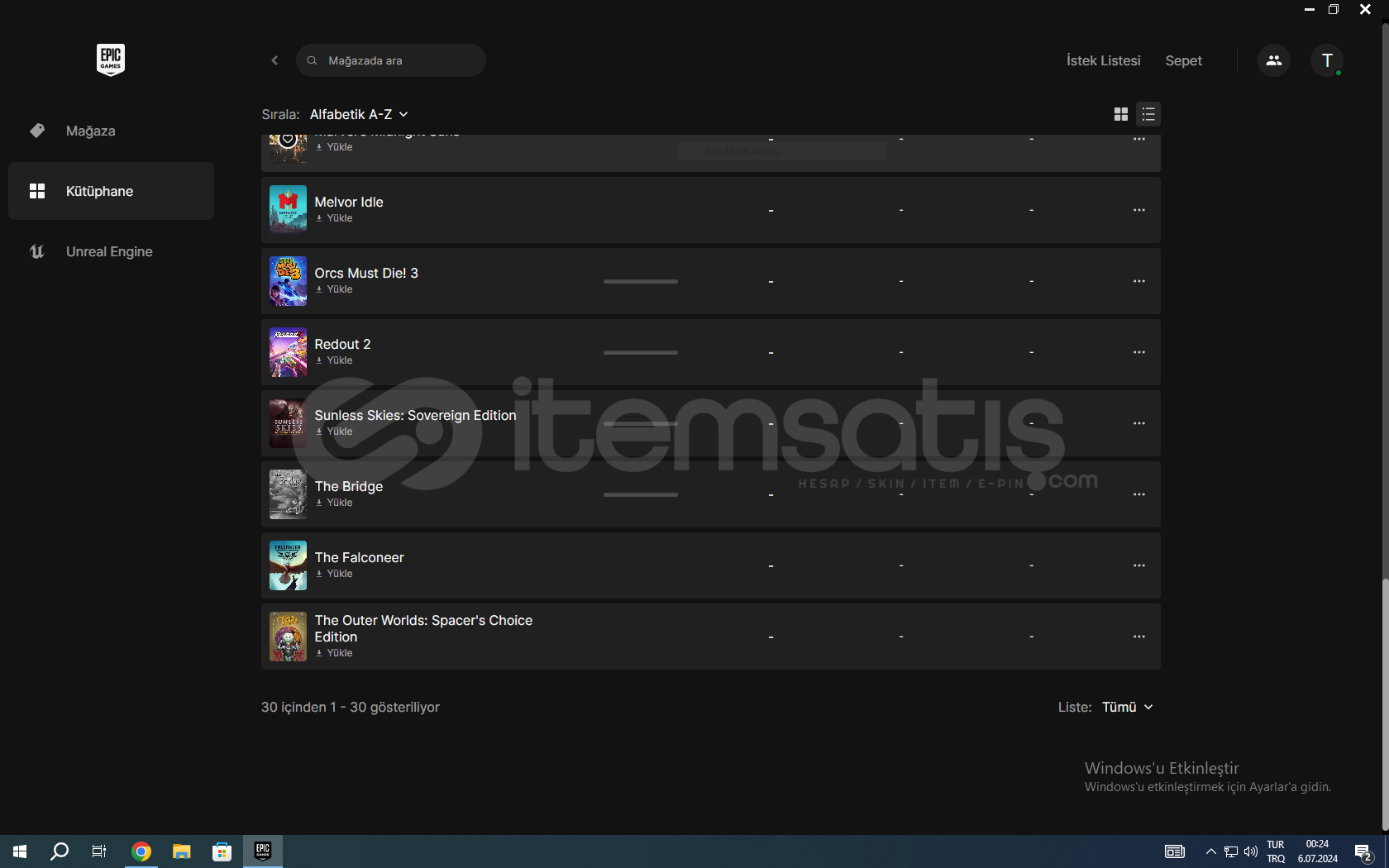This screenshot has height=868, width=1389.
Task: Click The Outer Worlds: Spacer's Choice title
Action: click(x=423, y=628)
